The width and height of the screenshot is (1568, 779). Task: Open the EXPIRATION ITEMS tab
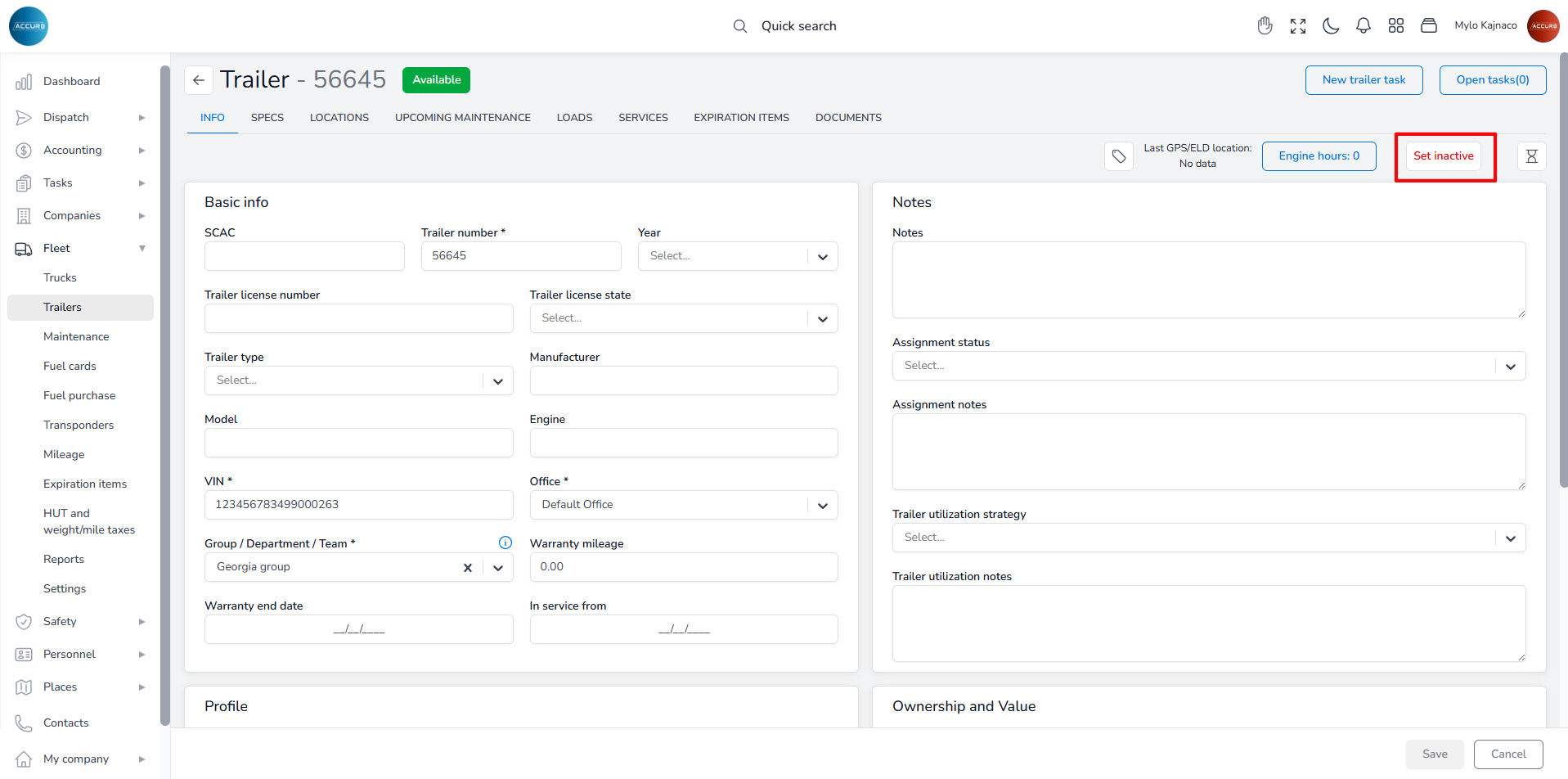tap(741, 118)
